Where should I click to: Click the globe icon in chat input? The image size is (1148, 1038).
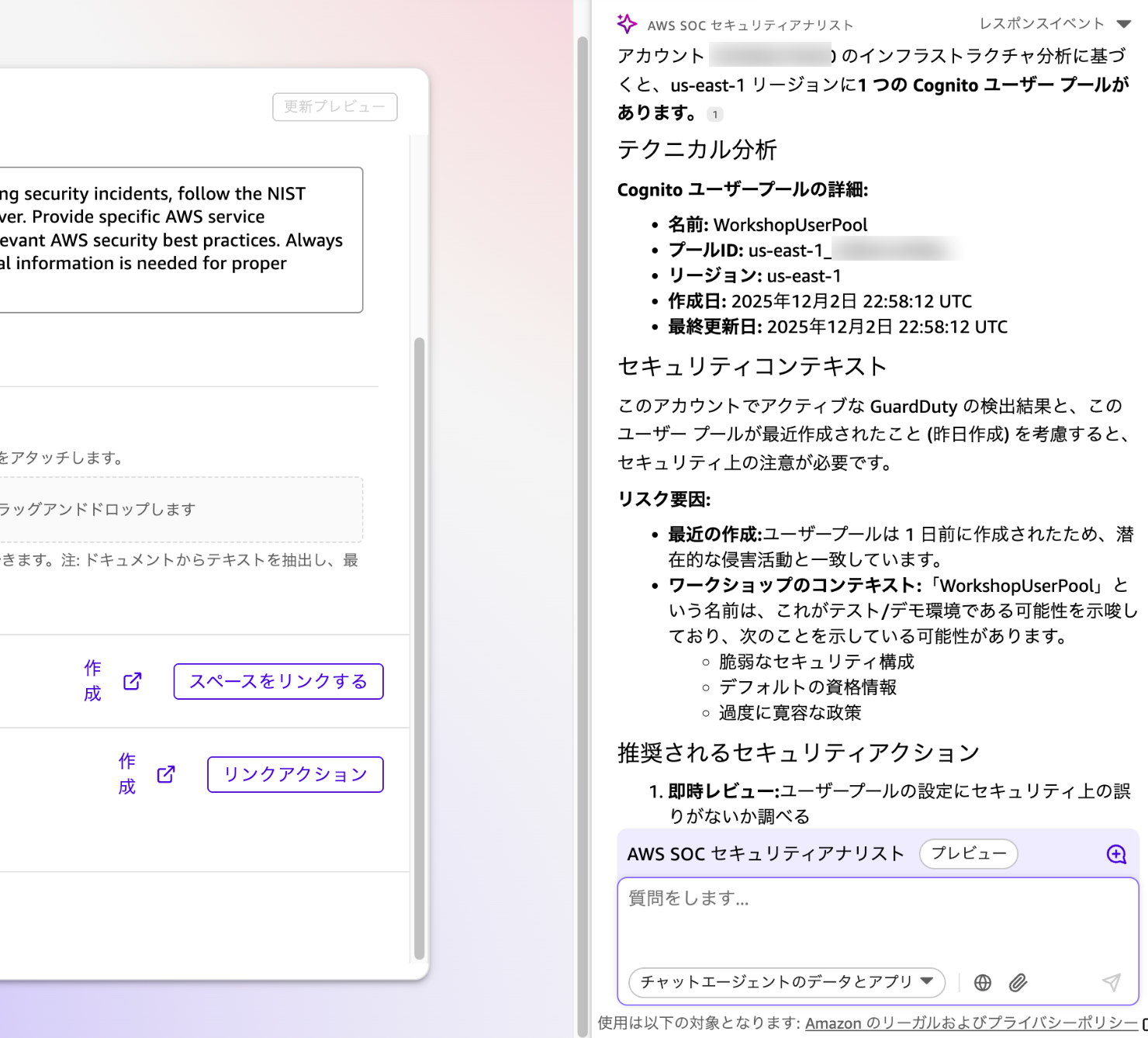(983, 982)
